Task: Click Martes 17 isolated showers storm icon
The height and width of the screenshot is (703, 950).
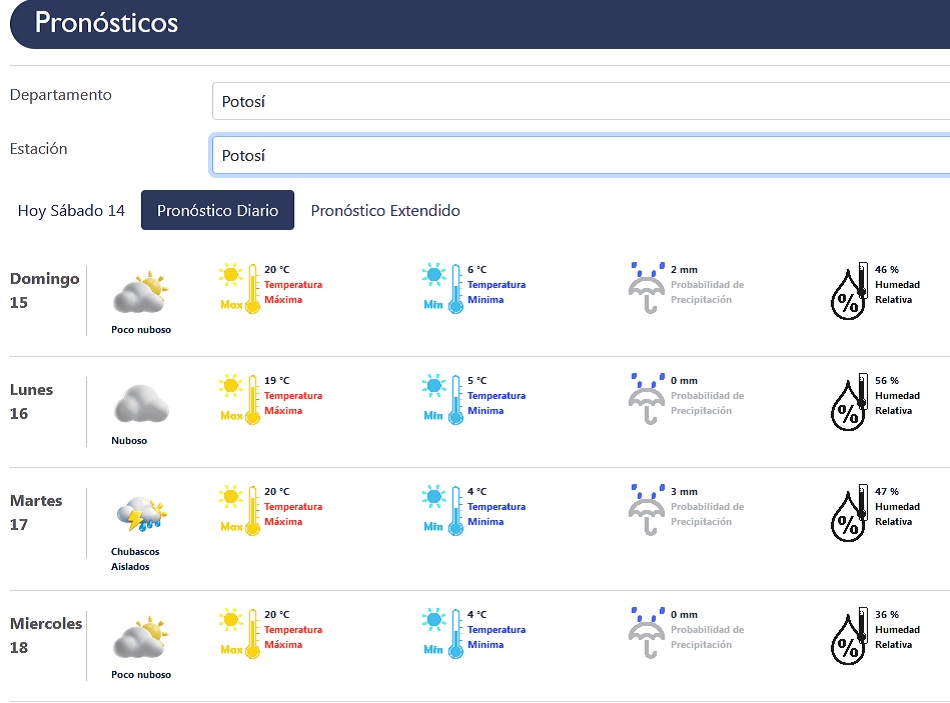Action: click(140, 514)
